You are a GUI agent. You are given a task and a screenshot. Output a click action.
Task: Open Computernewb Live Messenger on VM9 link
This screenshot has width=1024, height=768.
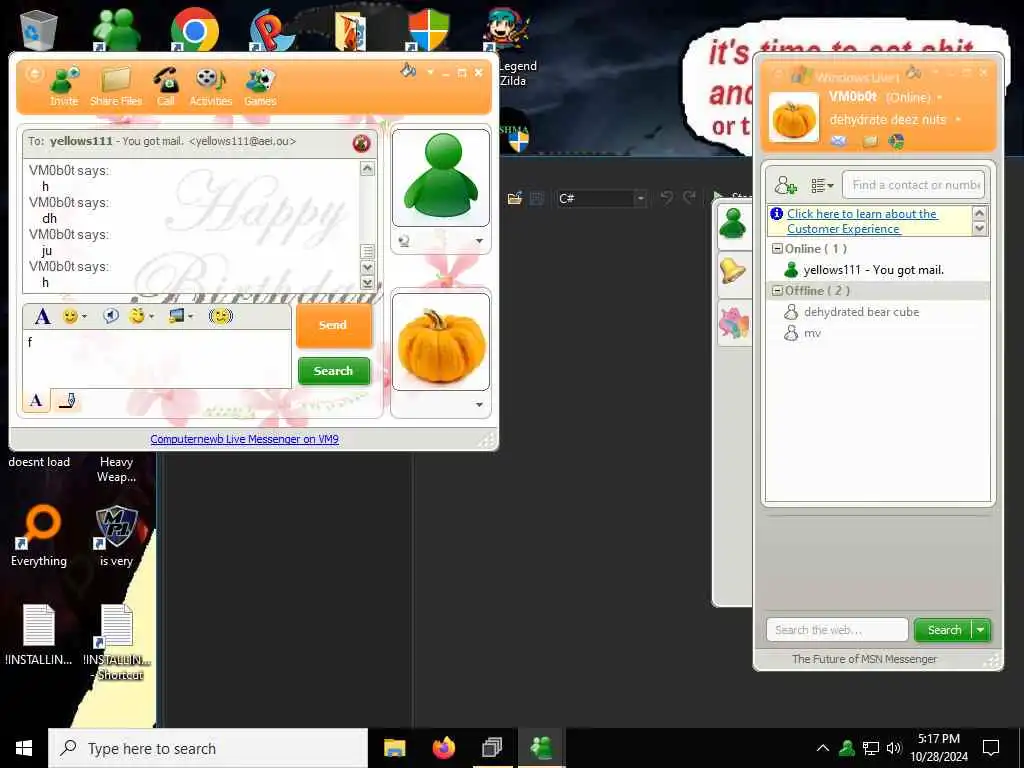pos(244,440)
